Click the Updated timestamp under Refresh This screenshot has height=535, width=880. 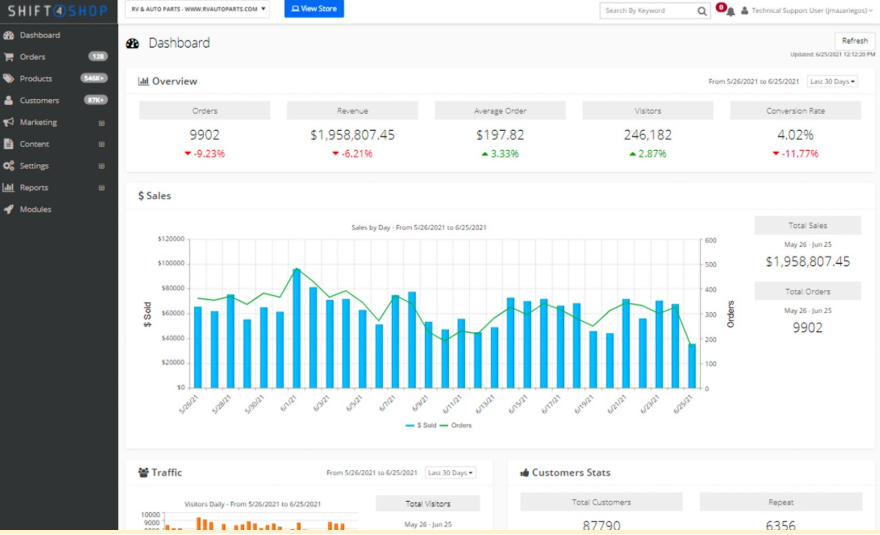[x=833, y=54]
